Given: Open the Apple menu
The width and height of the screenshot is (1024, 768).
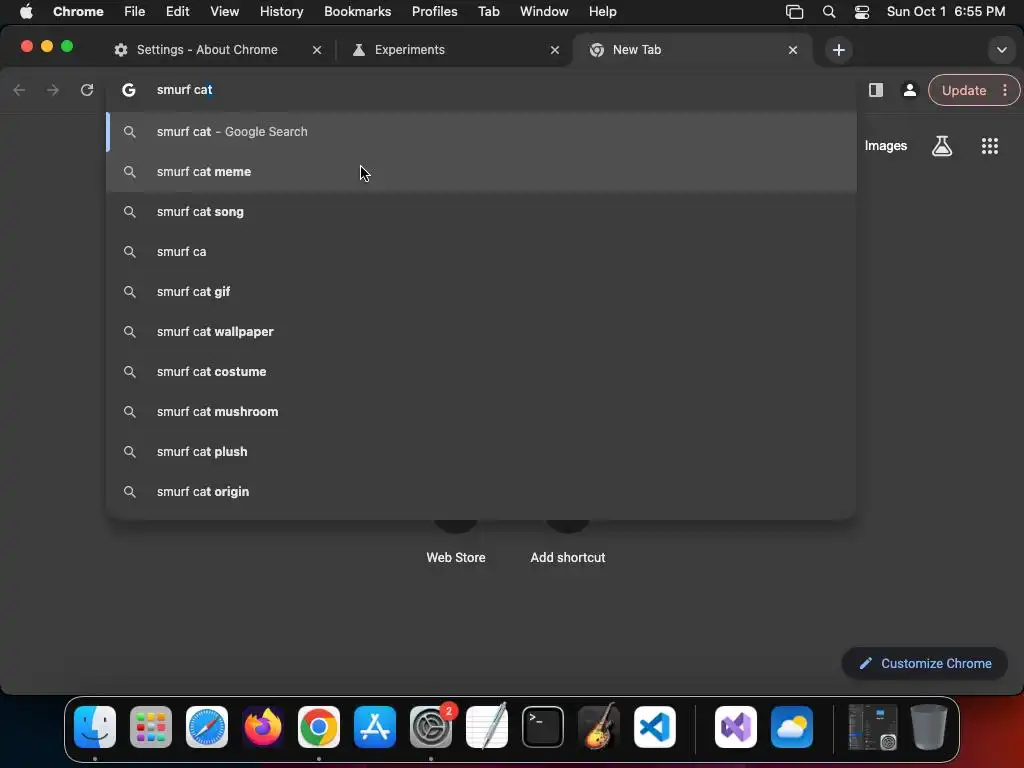Looking at the screenshot, I should [25, 12].
